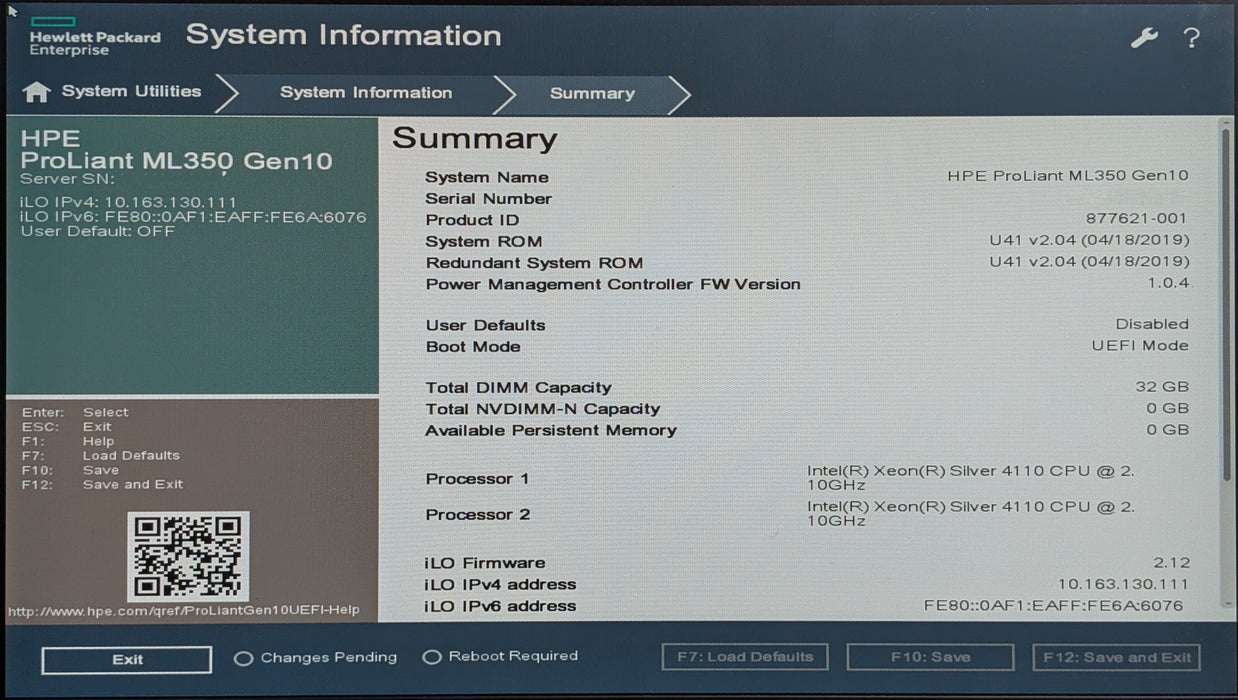Open the wrench settings icon

[1144, 38]
